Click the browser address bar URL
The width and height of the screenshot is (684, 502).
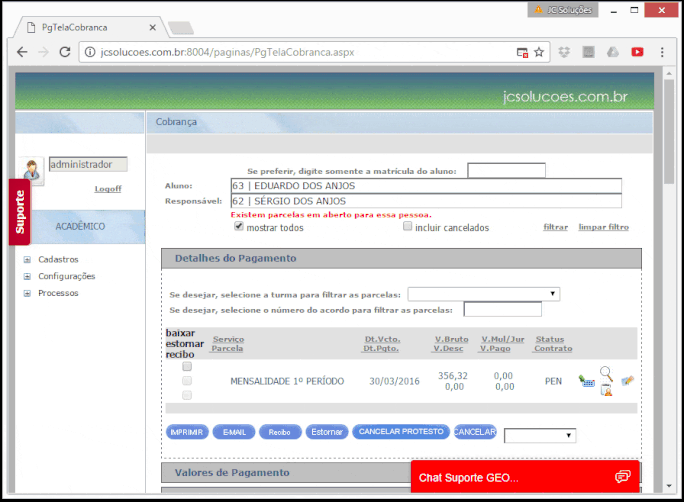227,52
